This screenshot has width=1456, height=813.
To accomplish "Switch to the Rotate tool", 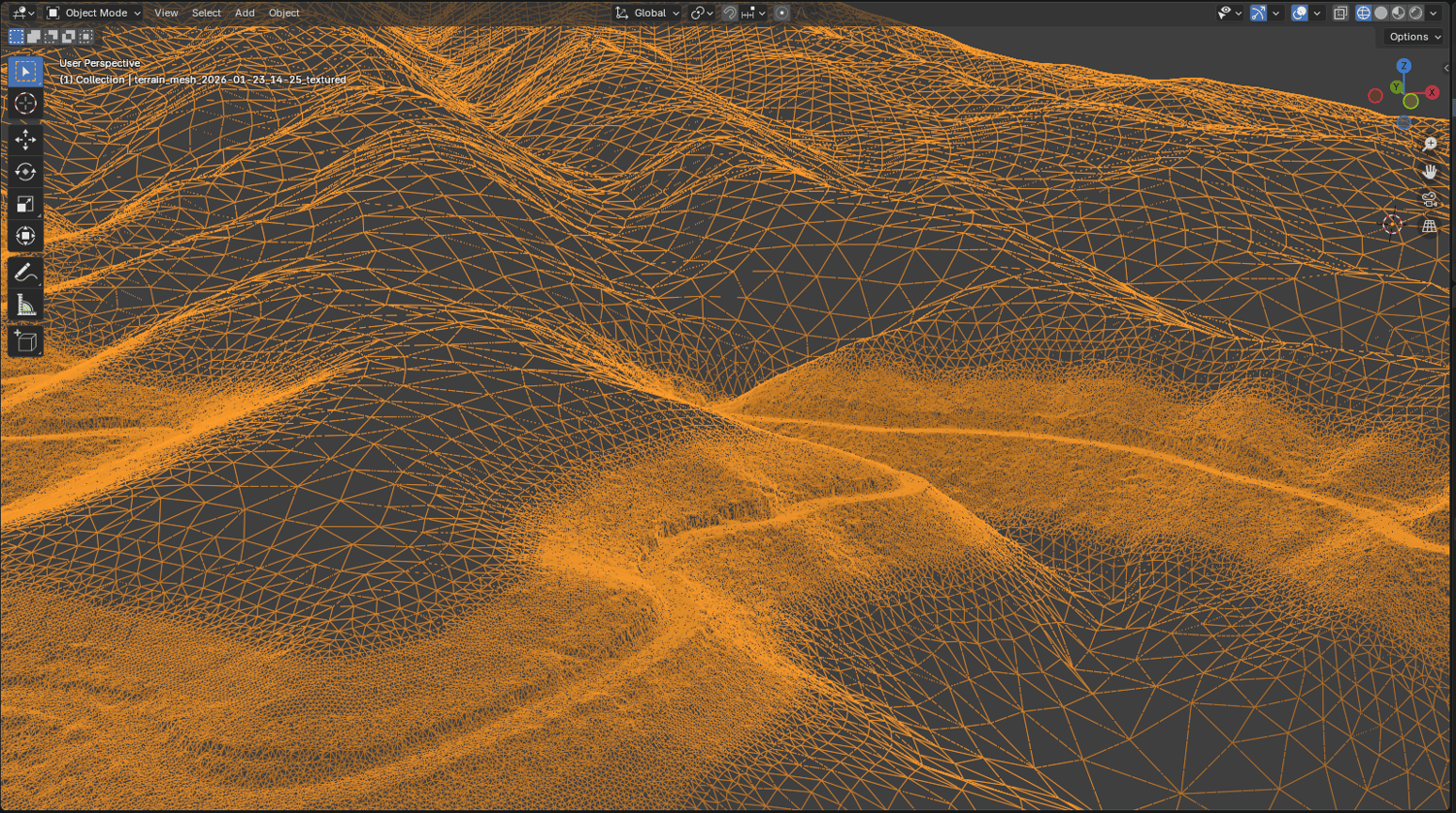I will coord(25,172).
